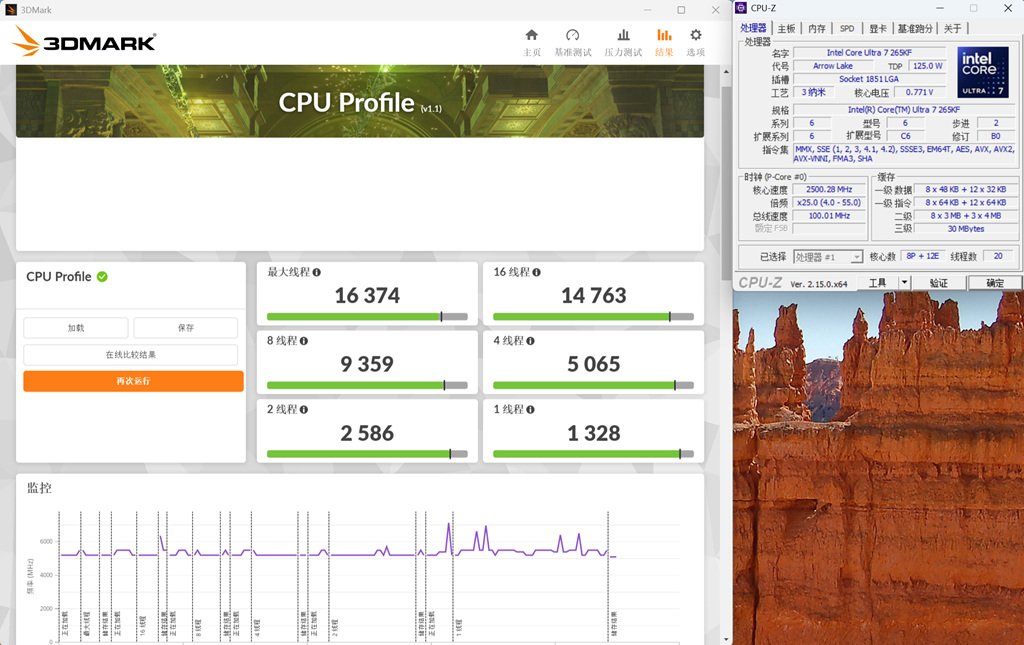The height and width of the screenshot is (645, 1024).
Task: Click the info icon beside 2 线程
Action: tap(304, 409)
